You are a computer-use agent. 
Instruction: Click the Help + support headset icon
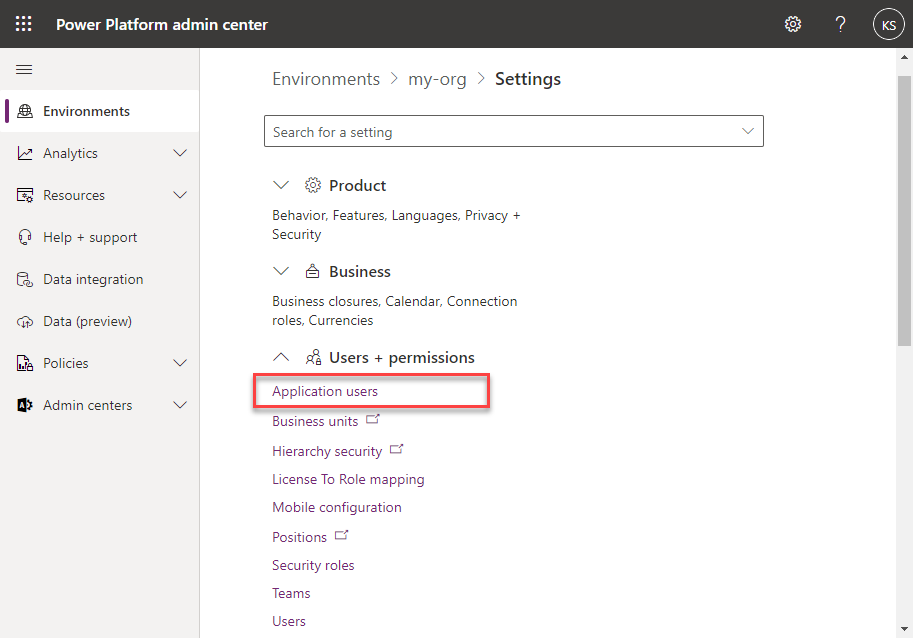coord(24,237)
